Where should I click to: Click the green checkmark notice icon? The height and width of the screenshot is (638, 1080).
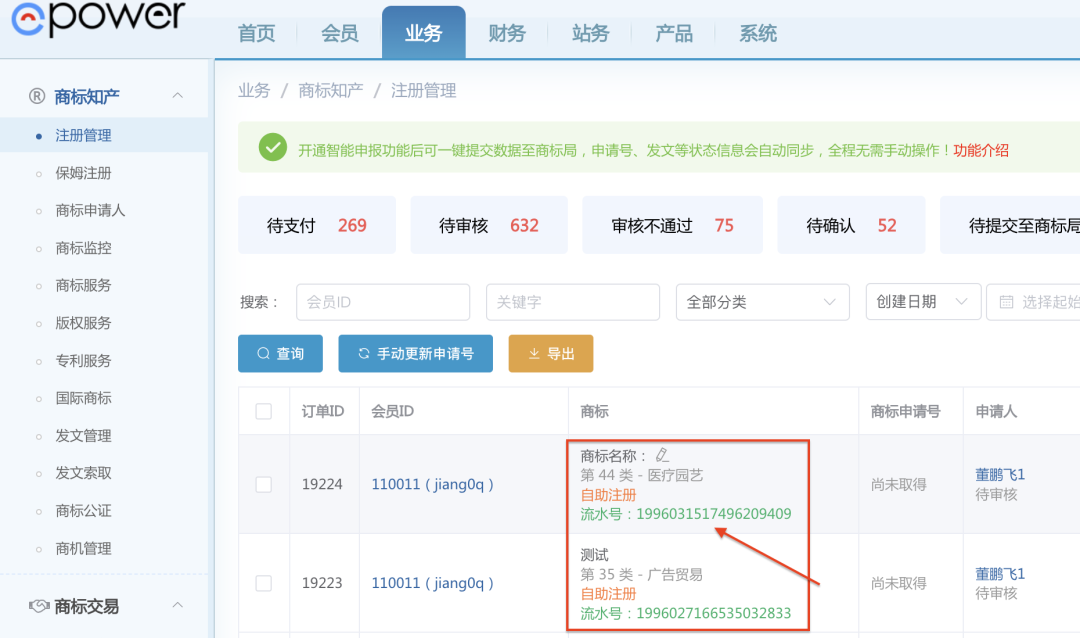click(273, 147)
